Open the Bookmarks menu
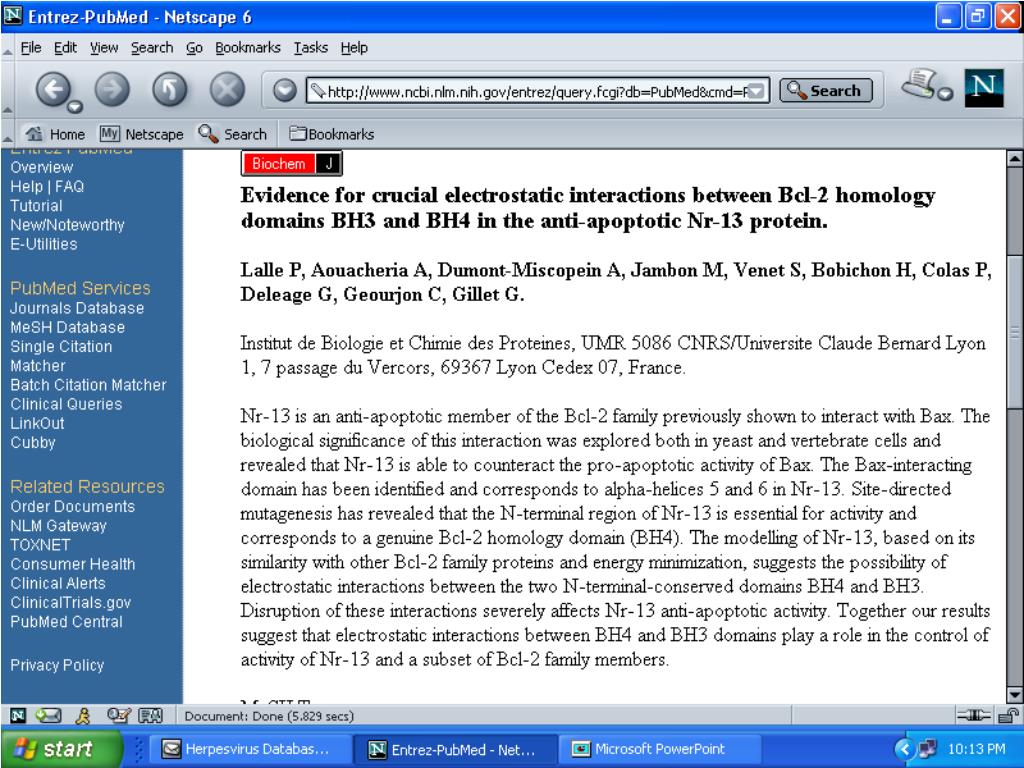Image resolution: width=1024 pixels, height=768 pixels. click(x=248, y=48)
